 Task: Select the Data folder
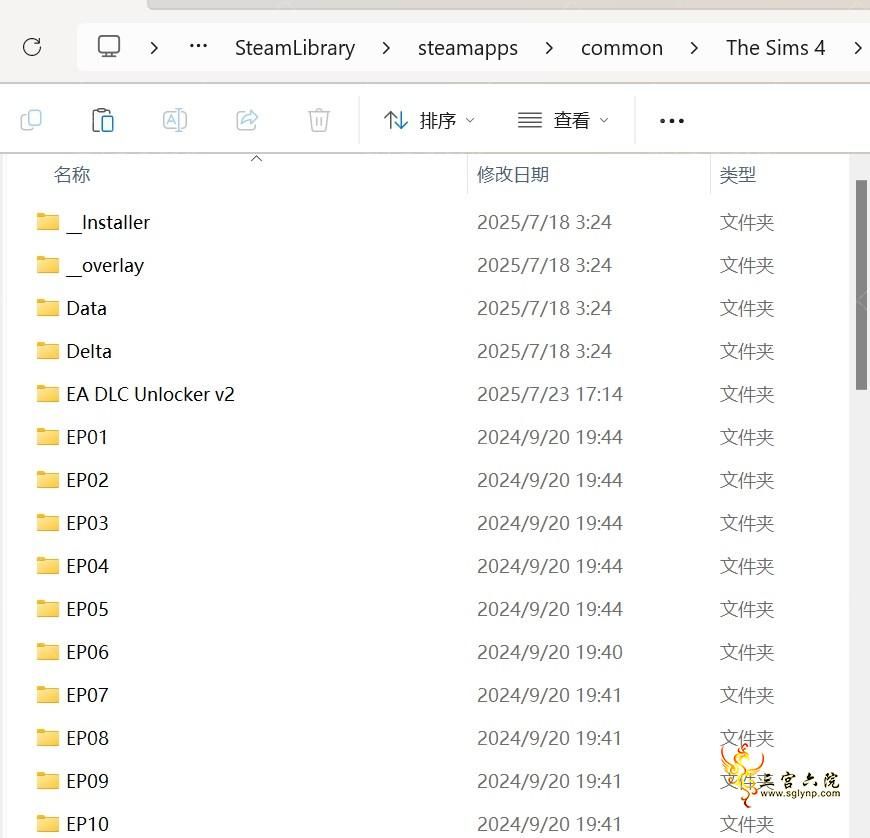coord(86,308)
